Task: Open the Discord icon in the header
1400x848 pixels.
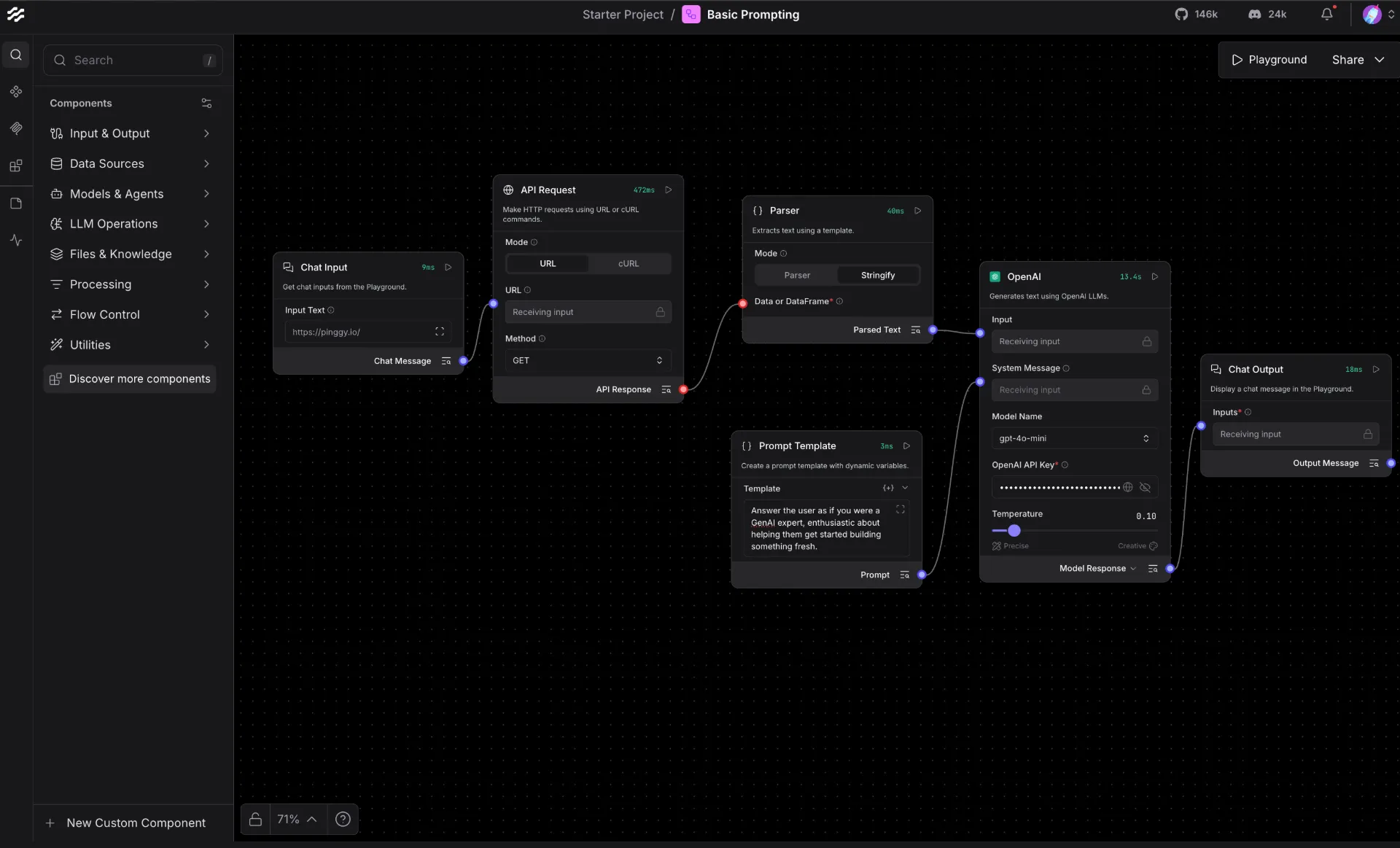Action: (1253, 14)
